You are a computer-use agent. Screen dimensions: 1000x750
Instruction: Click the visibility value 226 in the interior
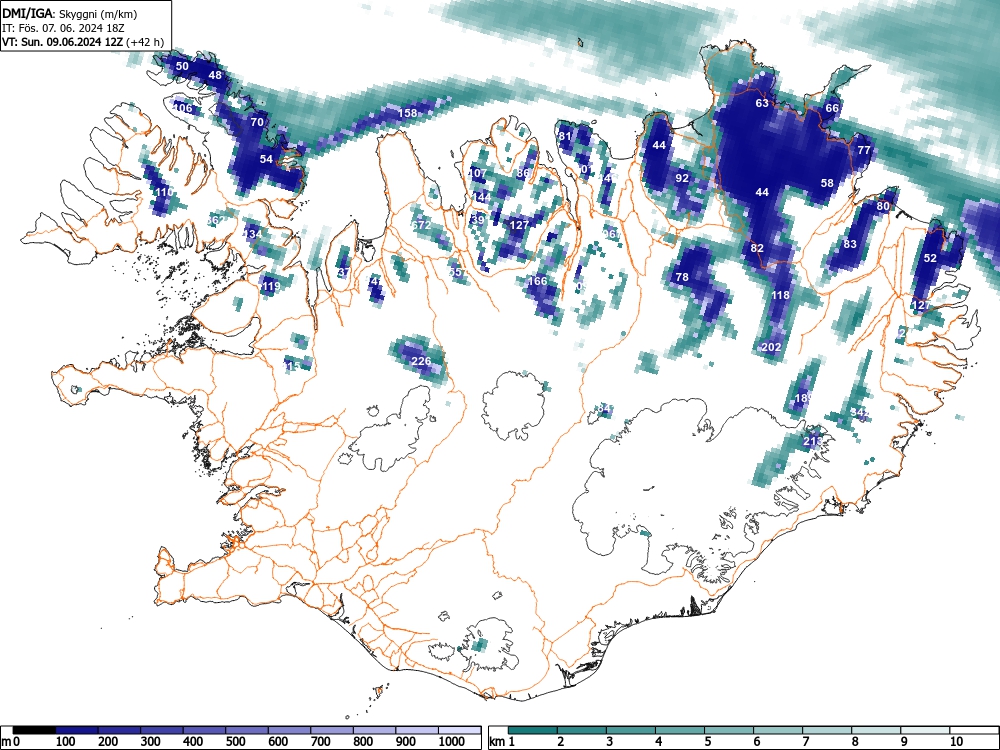[421, 361]
